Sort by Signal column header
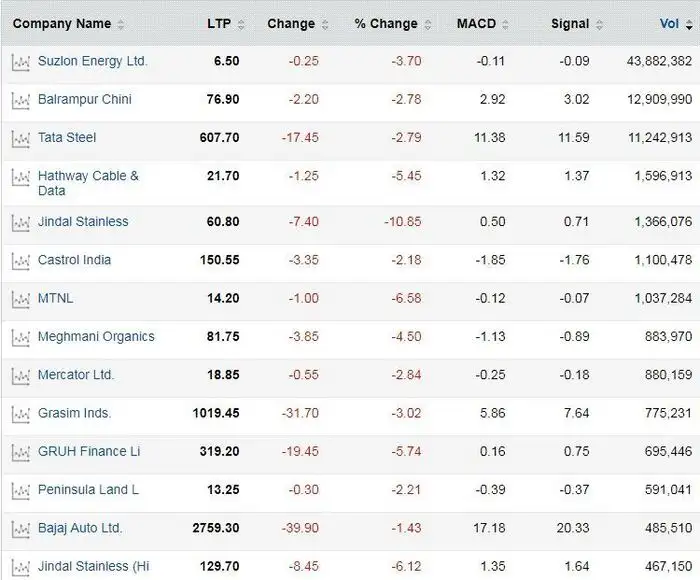 pos(569,24)
